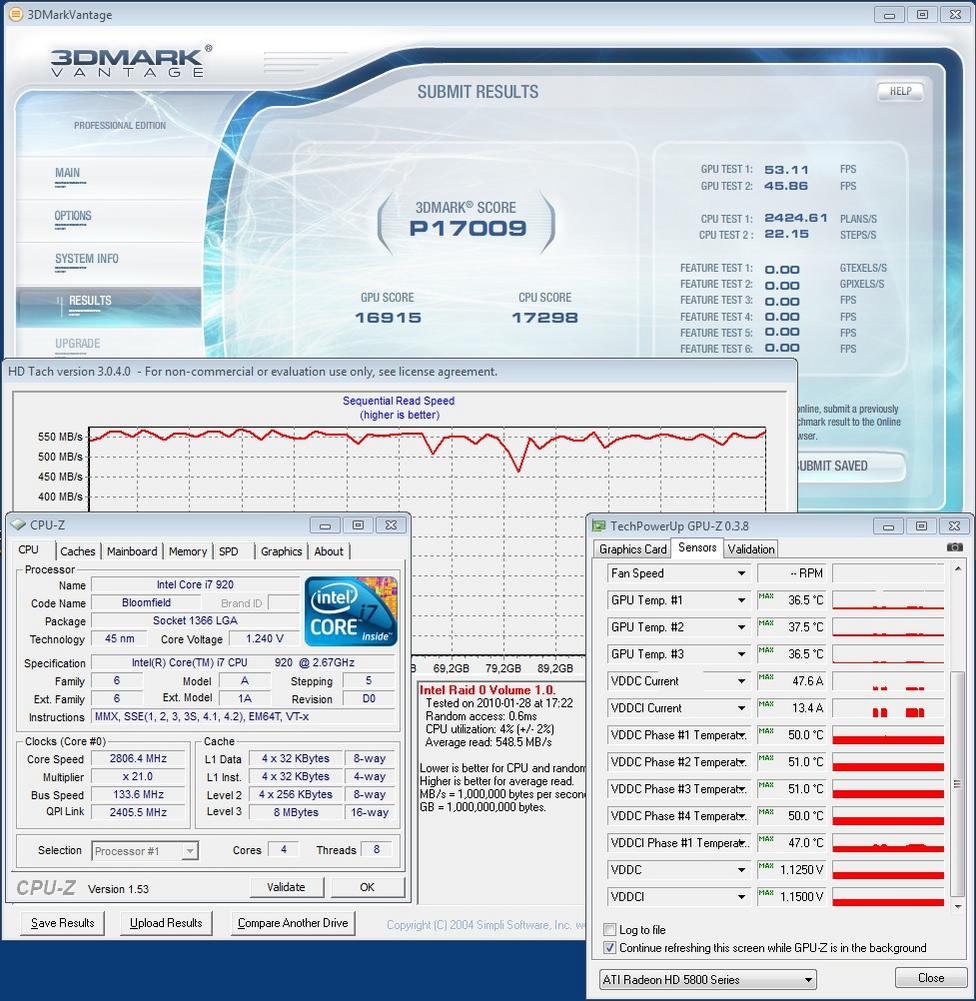Click the GPU-Z scrollbar down arrow
976x1001 pixels.
(x=957, y=907)
